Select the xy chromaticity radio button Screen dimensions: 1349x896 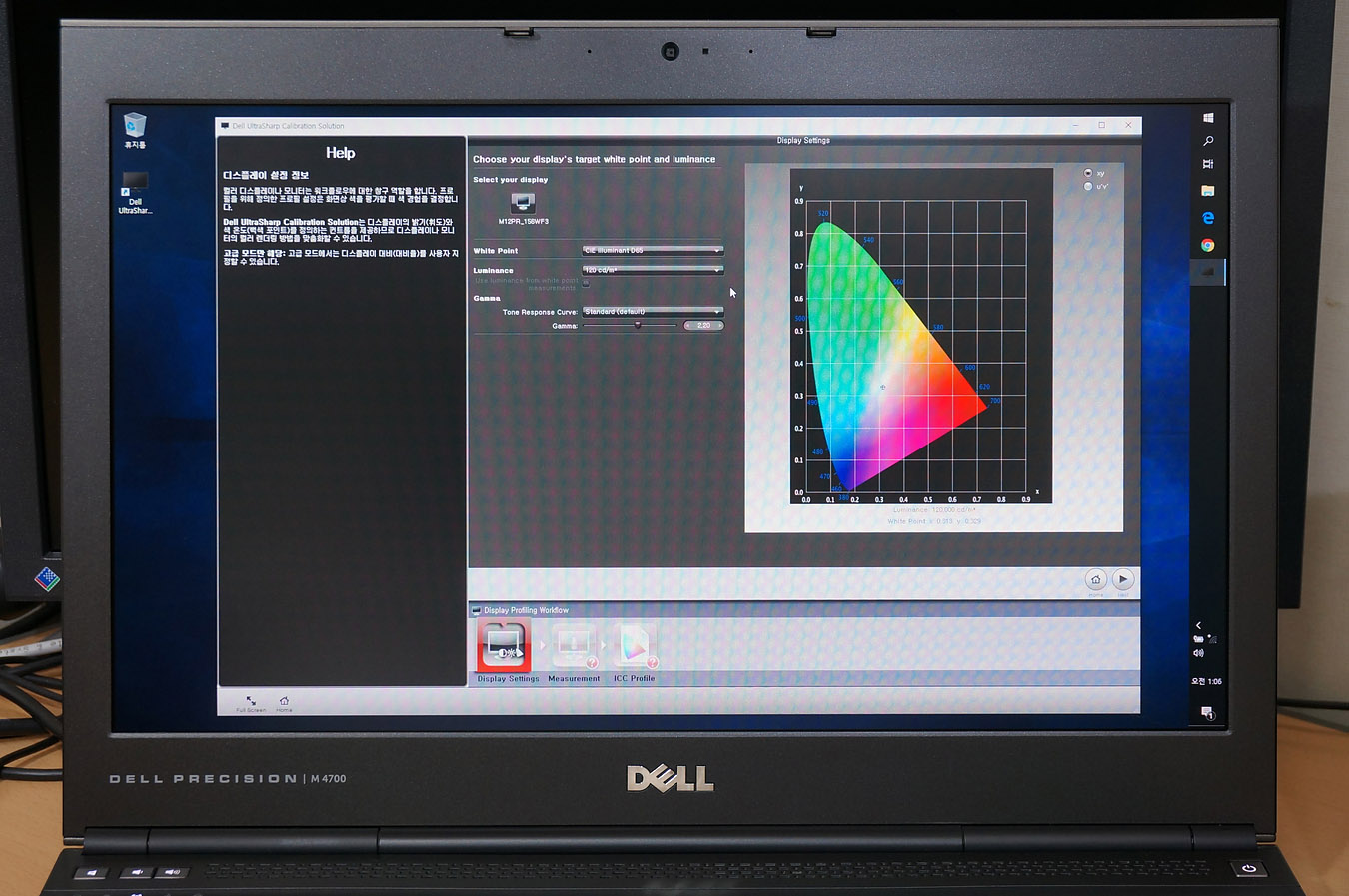coord(1088,173)
